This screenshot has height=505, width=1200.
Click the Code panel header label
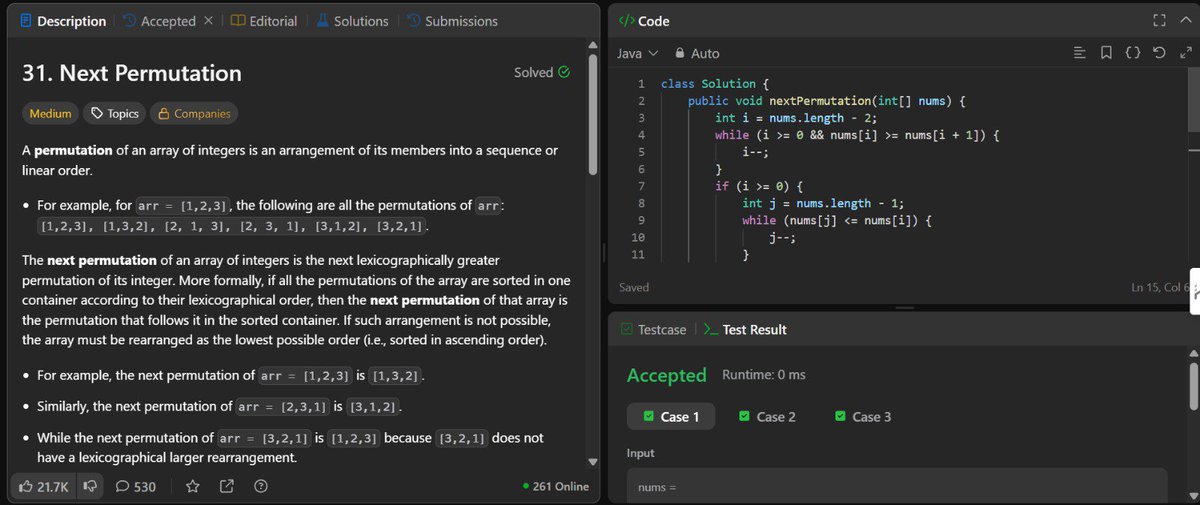tap(644, 21)
